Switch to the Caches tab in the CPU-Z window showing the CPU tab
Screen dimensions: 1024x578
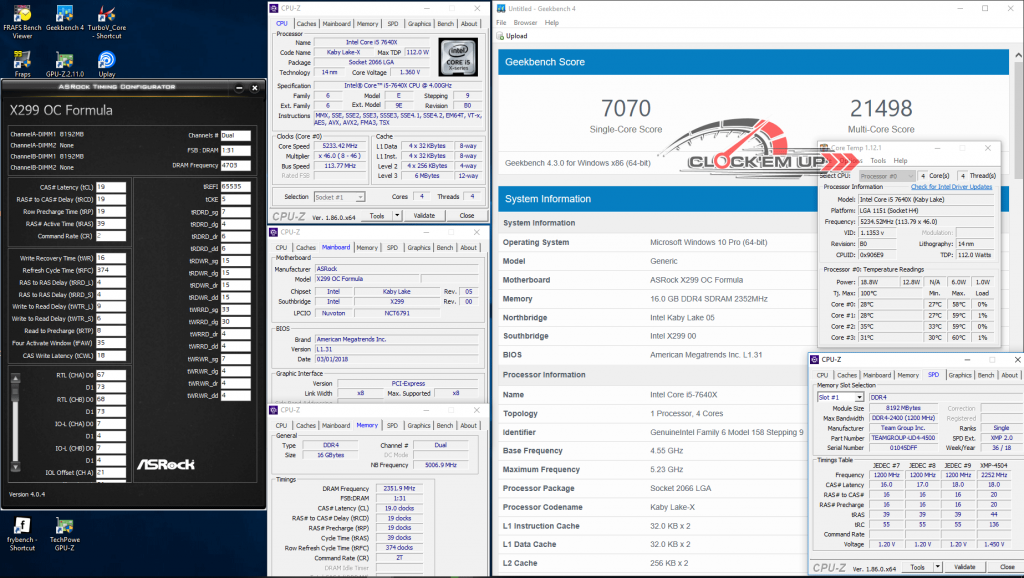[x=307, y=23]
